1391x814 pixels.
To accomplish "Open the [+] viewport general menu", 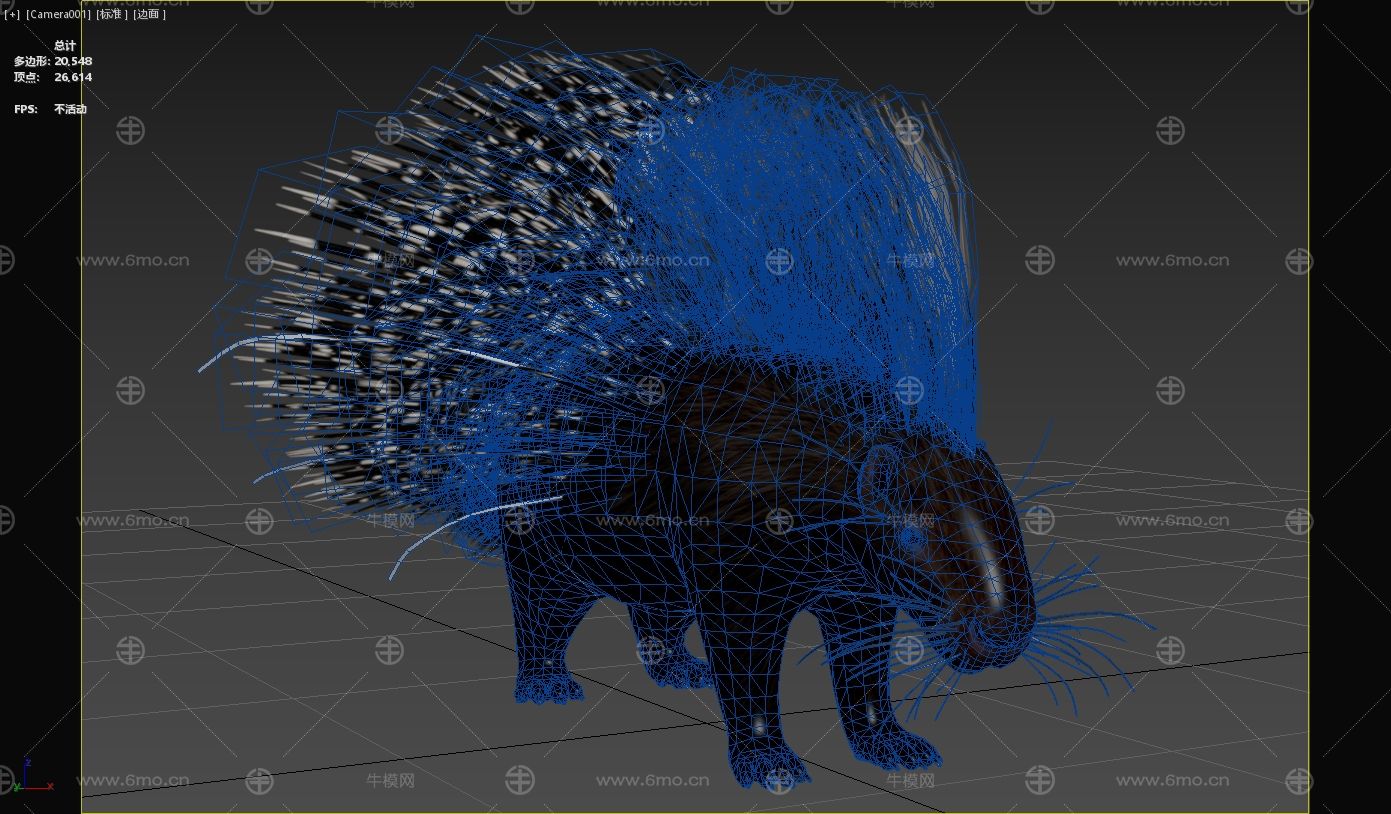I will (12, 15).
